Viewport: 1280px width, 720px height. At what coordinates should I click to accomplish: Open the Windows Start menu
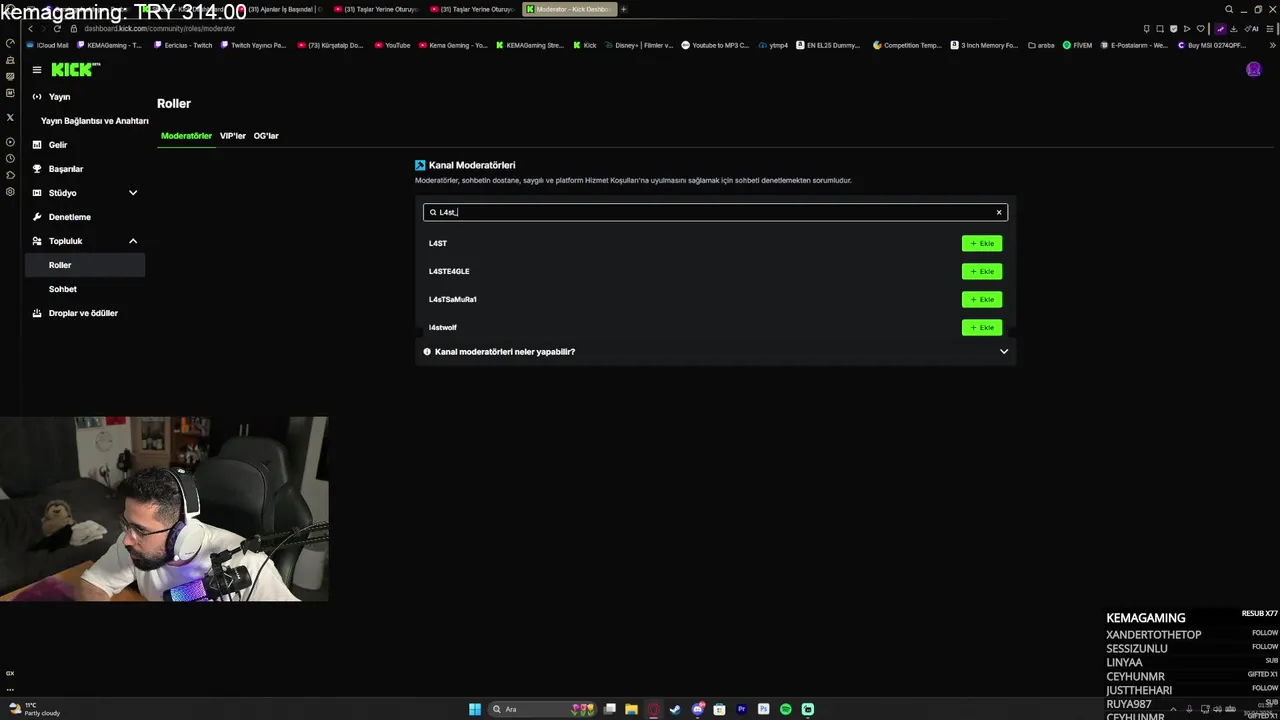475,709
